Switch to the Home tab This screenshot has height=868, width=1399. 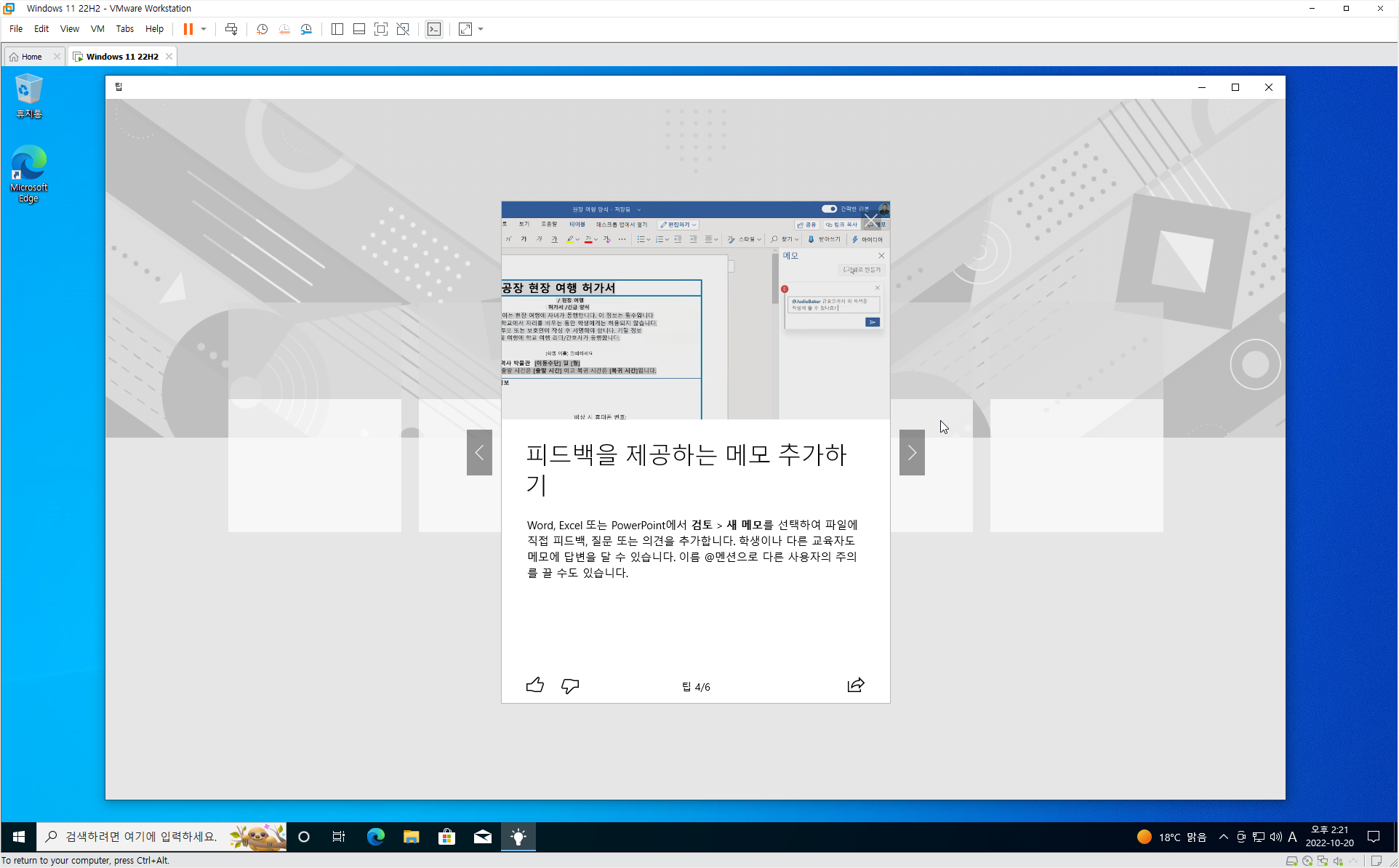coord(31,57)
